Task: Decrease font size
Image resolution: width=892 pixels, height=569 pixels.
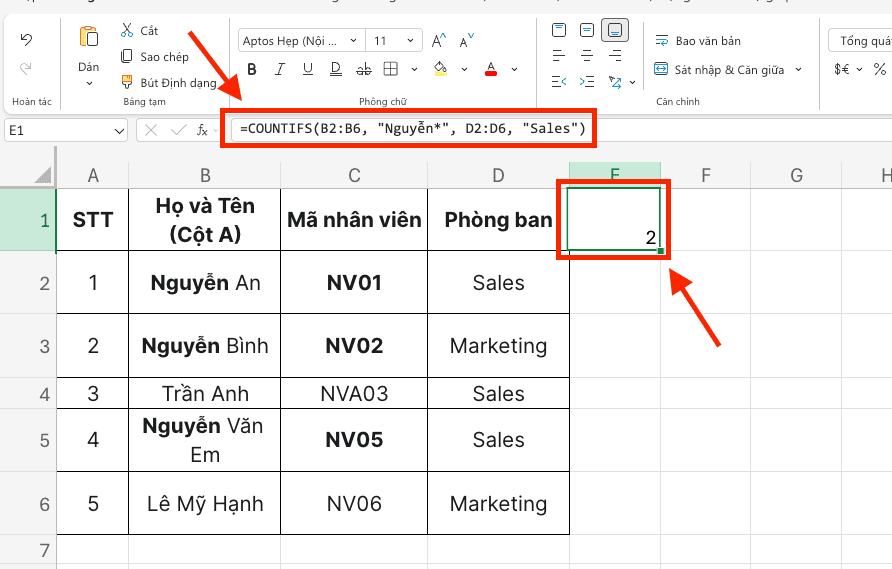Action: [x=466, y=40]
